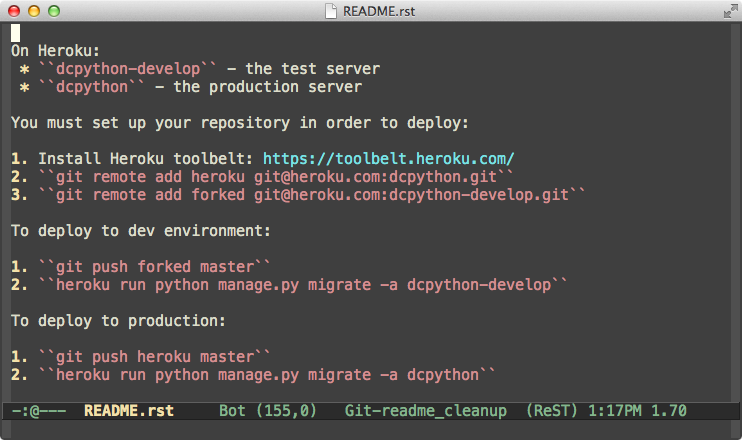Click the migrate -a dcpython-develop command line
This screenshot has height=440, width=742.
coord(303,285)
